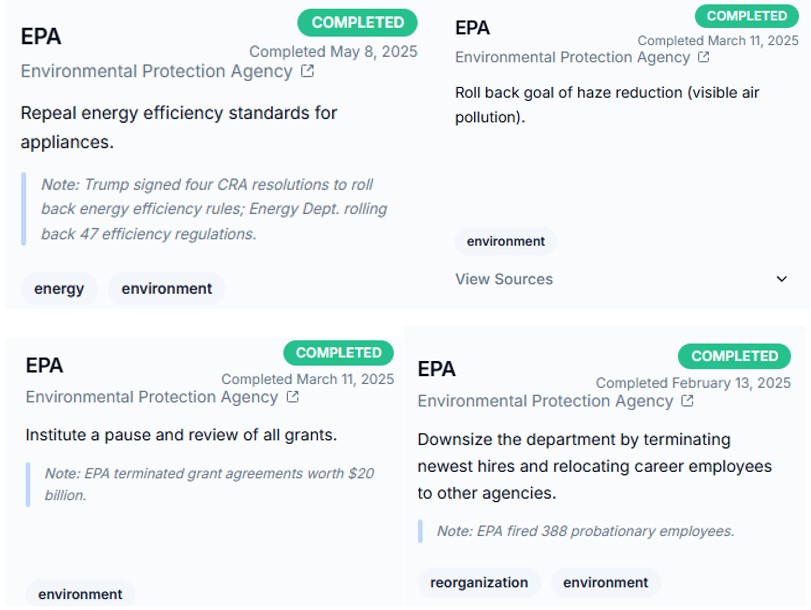Select environment tag next to energy tag

[x=167, y=289]
